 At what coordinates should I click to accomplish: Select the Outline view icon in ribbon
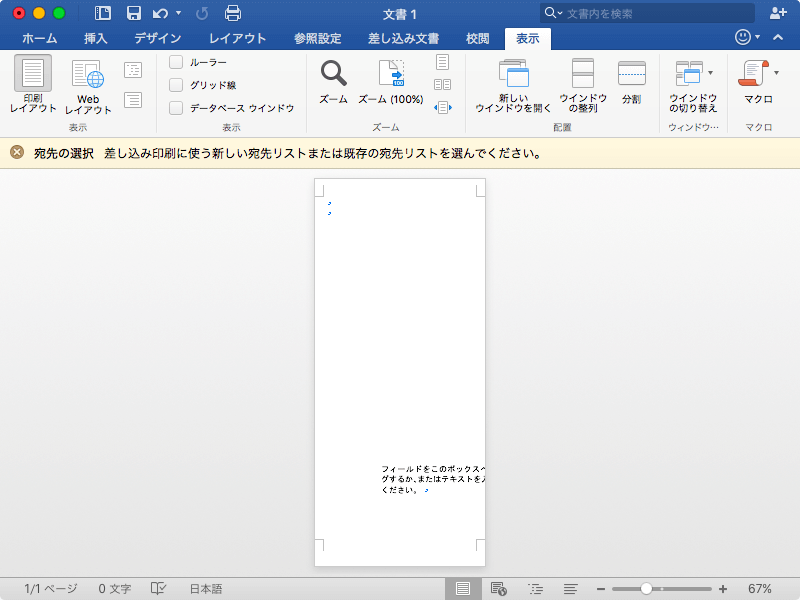pyautogui.click(x=133, y=70)
